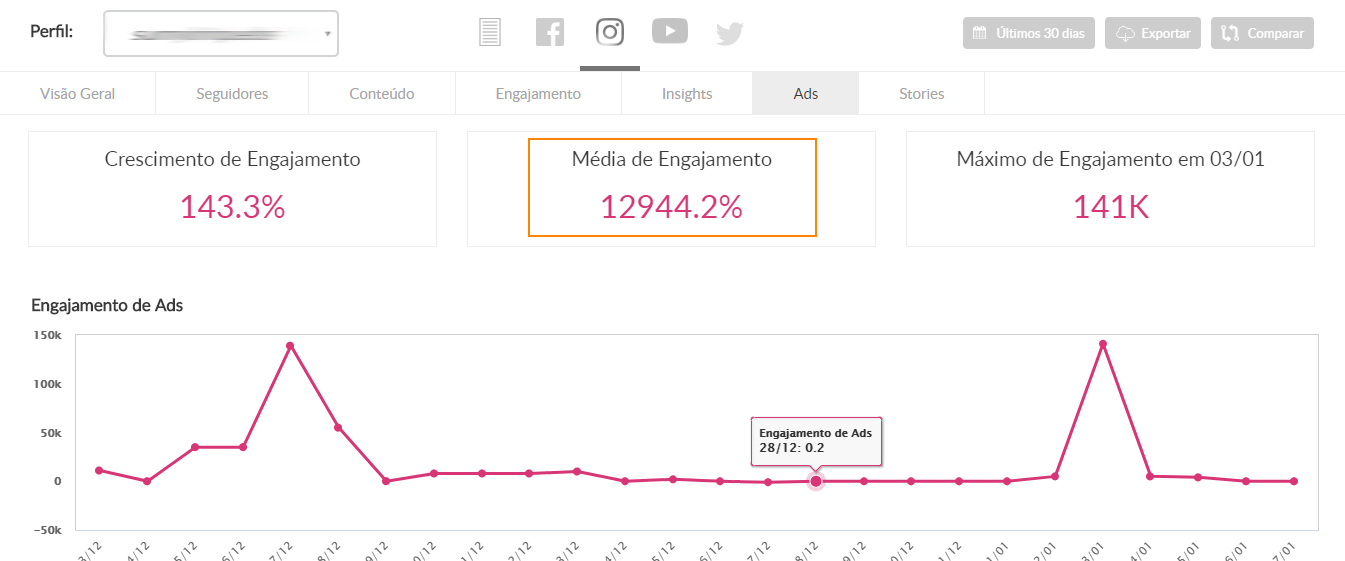Switch to the Facebook network icon

[x=550, y=32]
